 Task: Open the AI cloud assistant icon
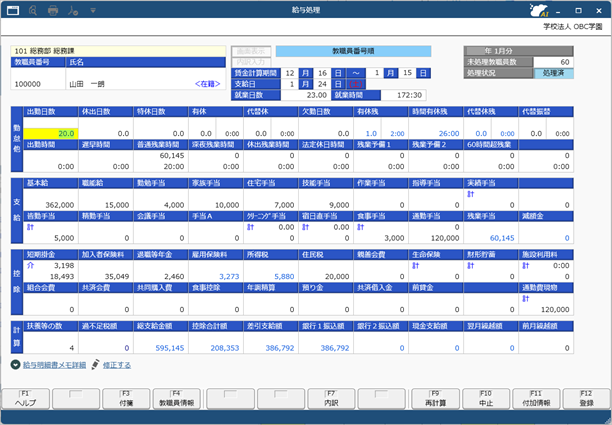point(539,10)
